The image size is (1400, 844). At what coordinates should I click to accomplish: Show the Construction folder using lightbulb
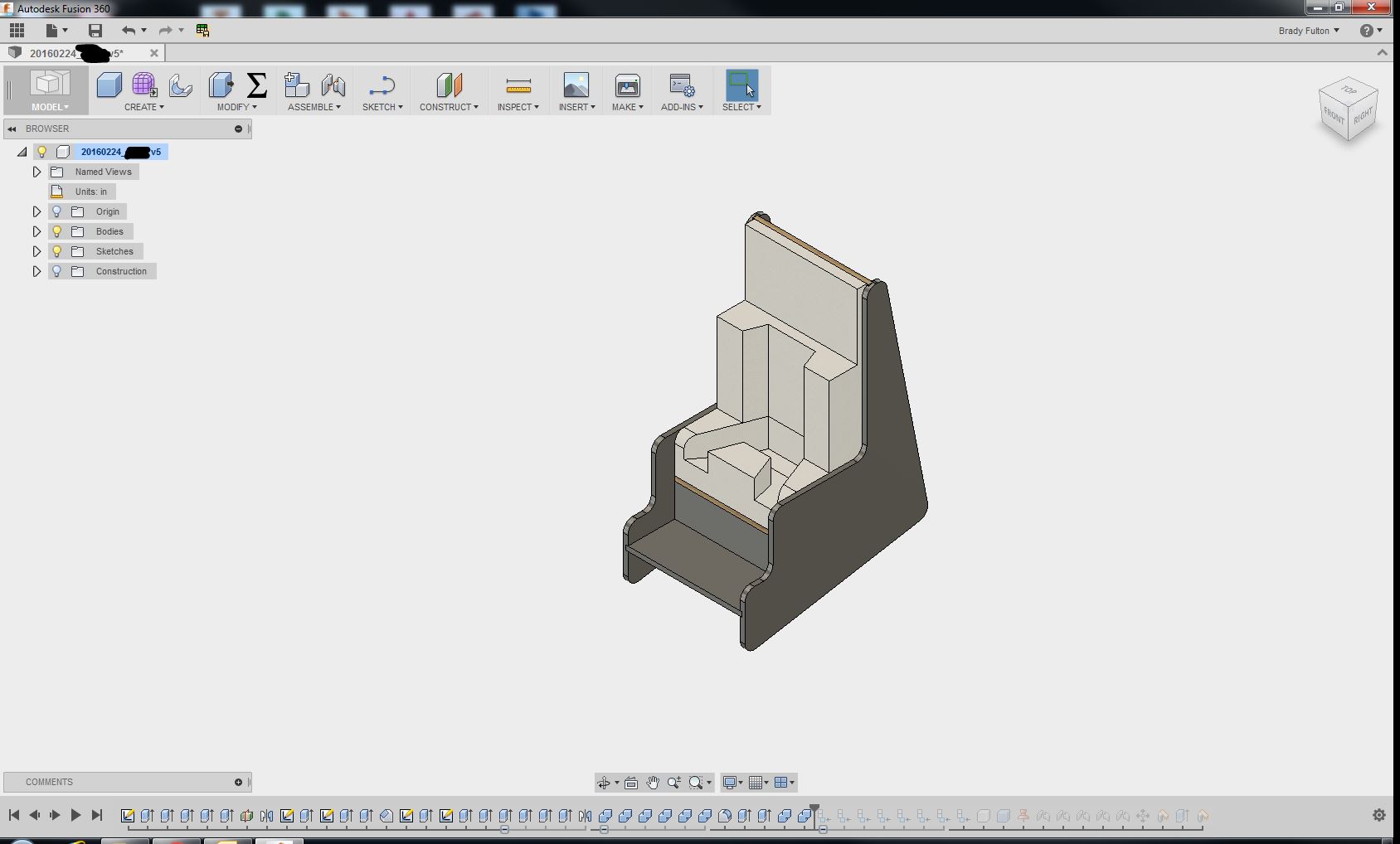[x=57, y=271]
